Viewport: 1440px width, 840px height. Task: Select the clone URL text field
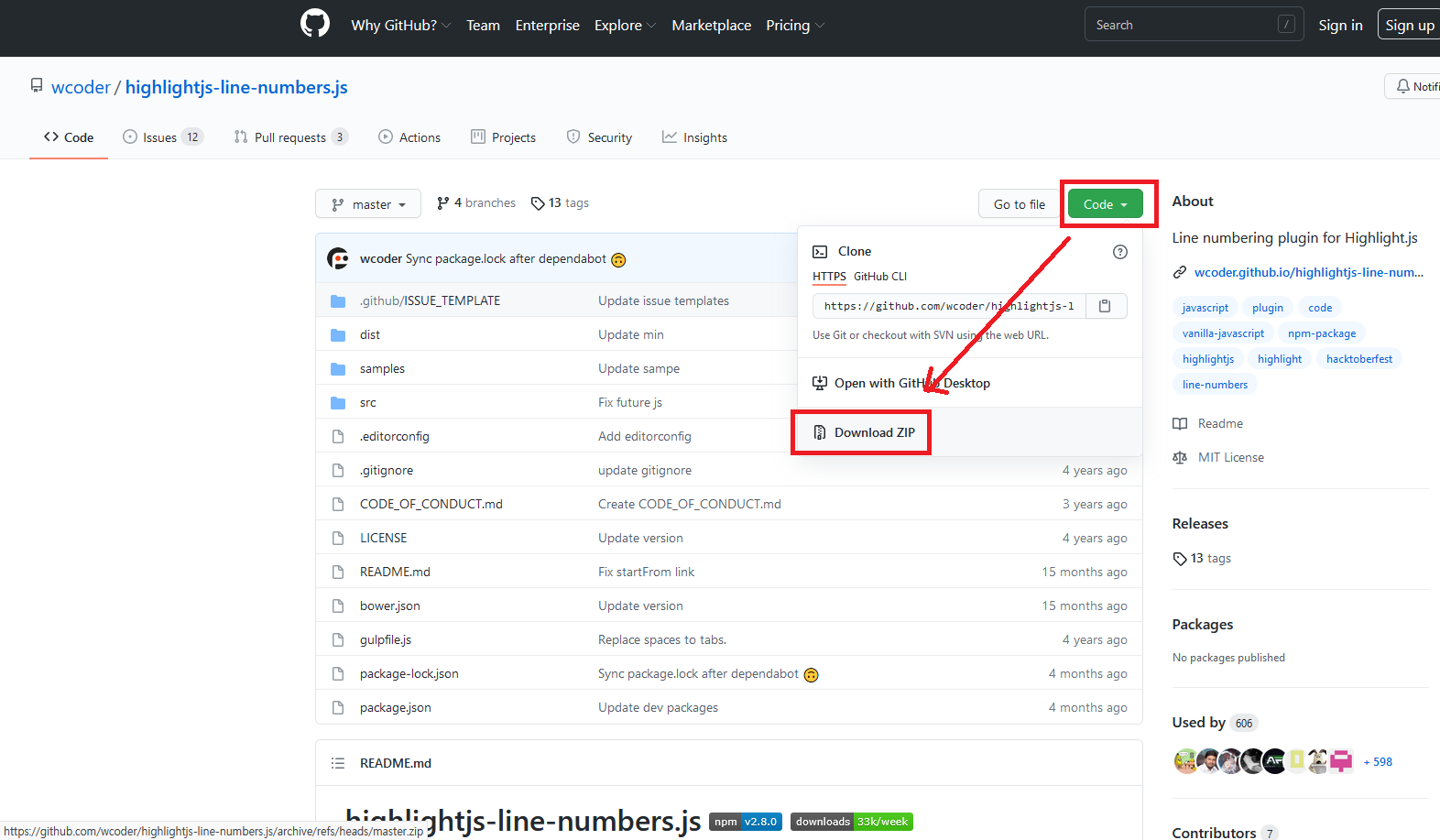949,306
